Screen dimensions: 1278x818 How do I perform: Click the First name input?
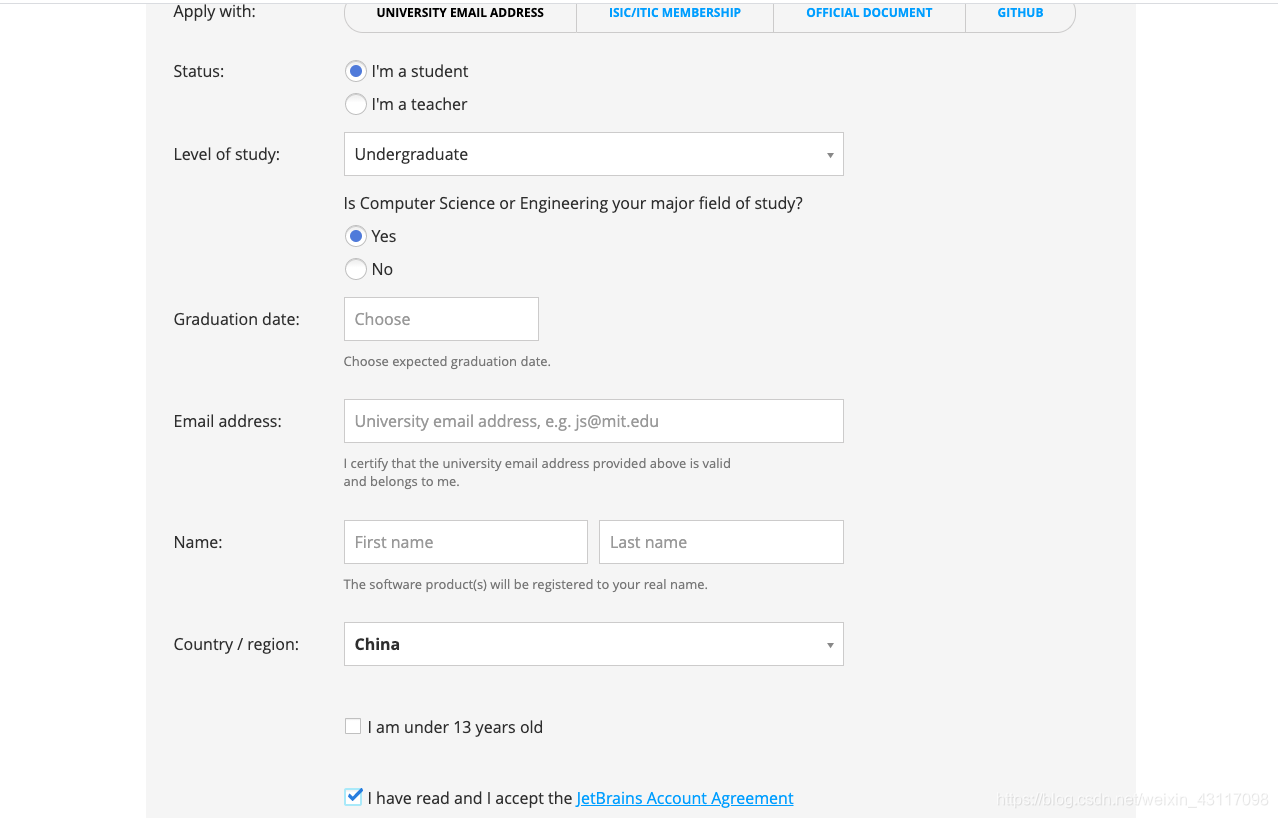pos(465,542)
